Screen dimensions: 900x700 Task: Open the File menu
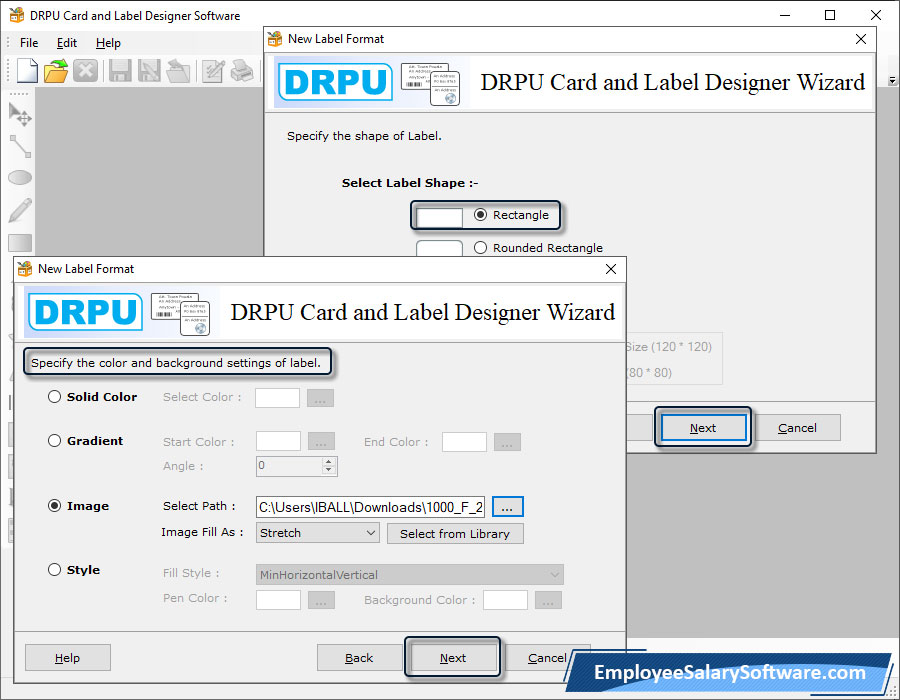coord(29,43)
